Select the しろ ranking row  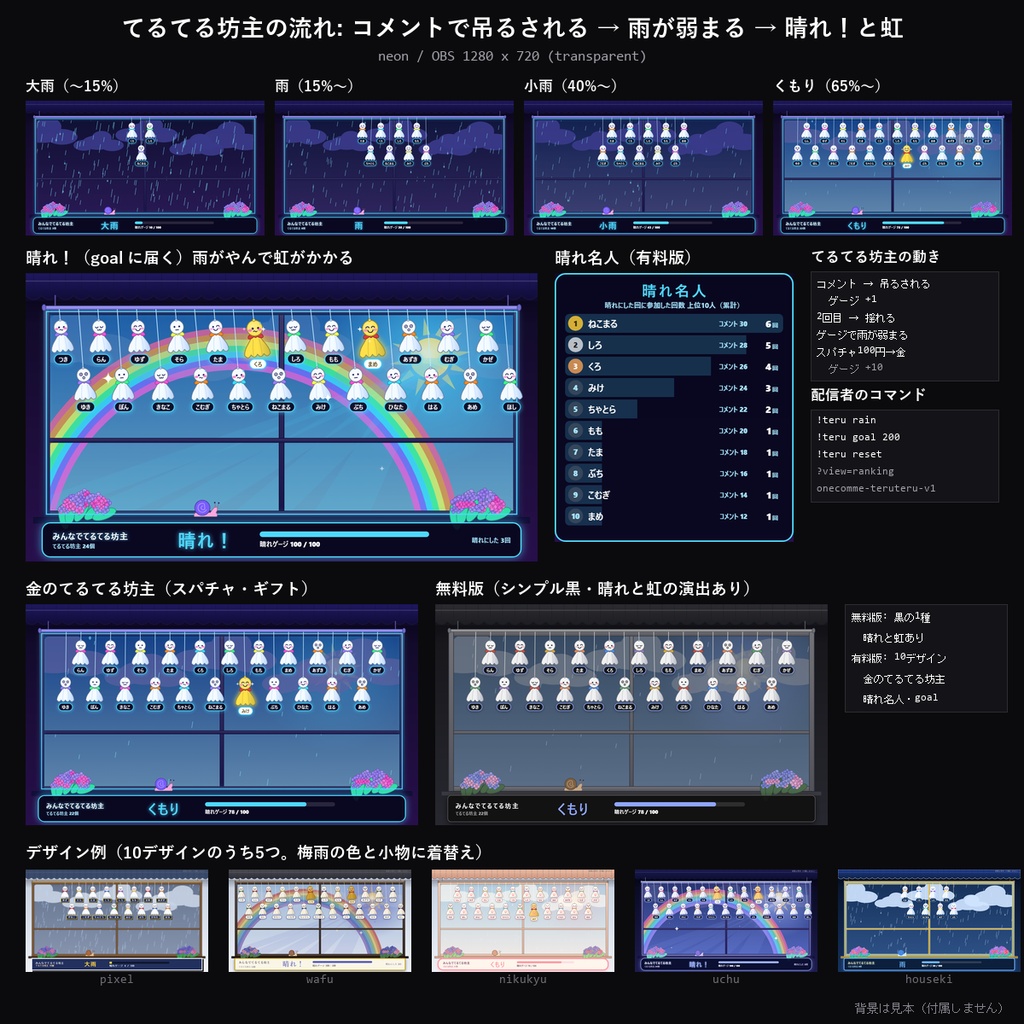pyautogui.click(x=673, y=345)
